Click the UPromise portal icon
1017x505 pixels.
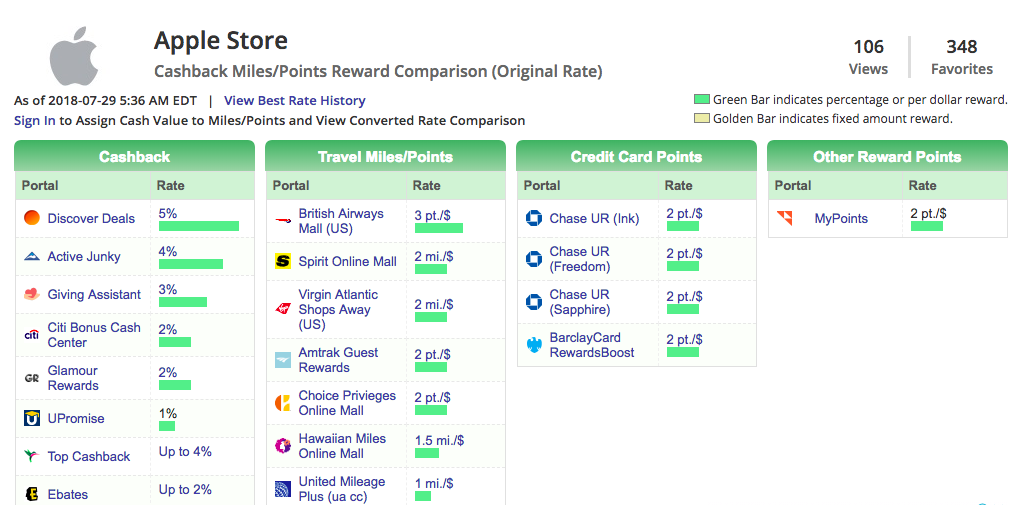pyautogui.click(x=32, y=419)
